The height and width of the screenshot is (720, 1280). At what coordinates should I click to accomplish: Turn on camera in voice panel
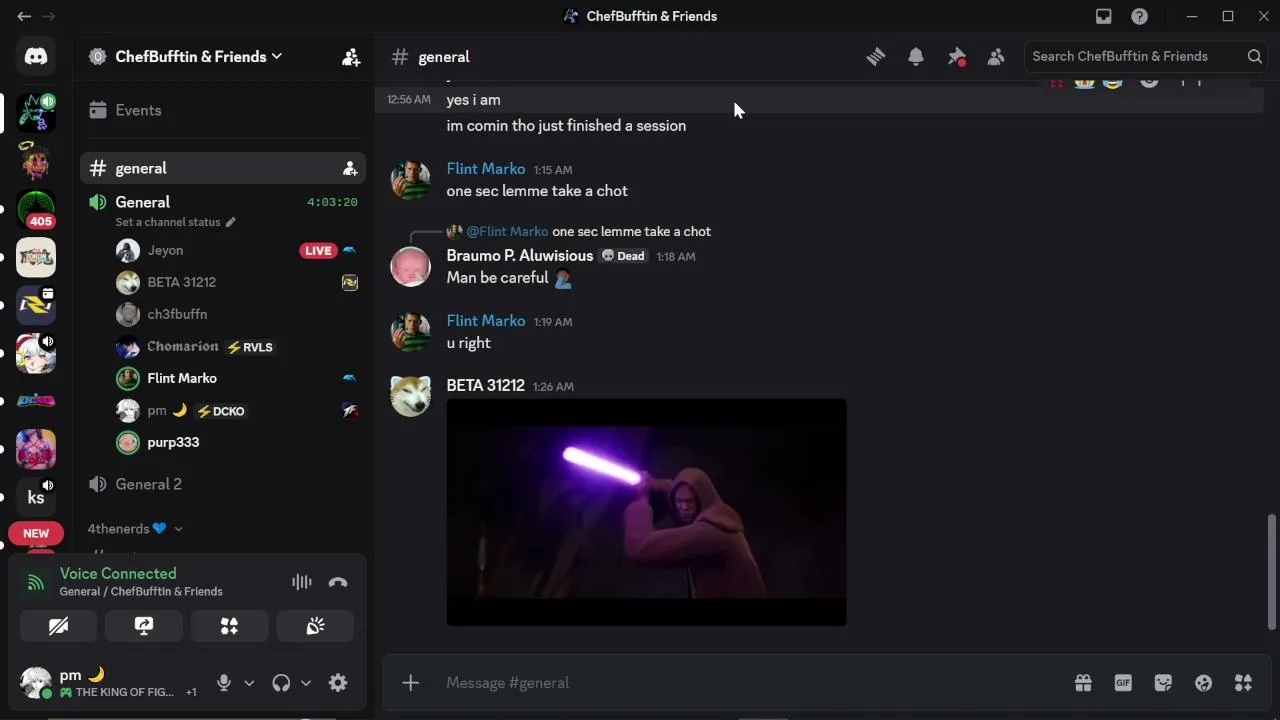click(59, 626)
